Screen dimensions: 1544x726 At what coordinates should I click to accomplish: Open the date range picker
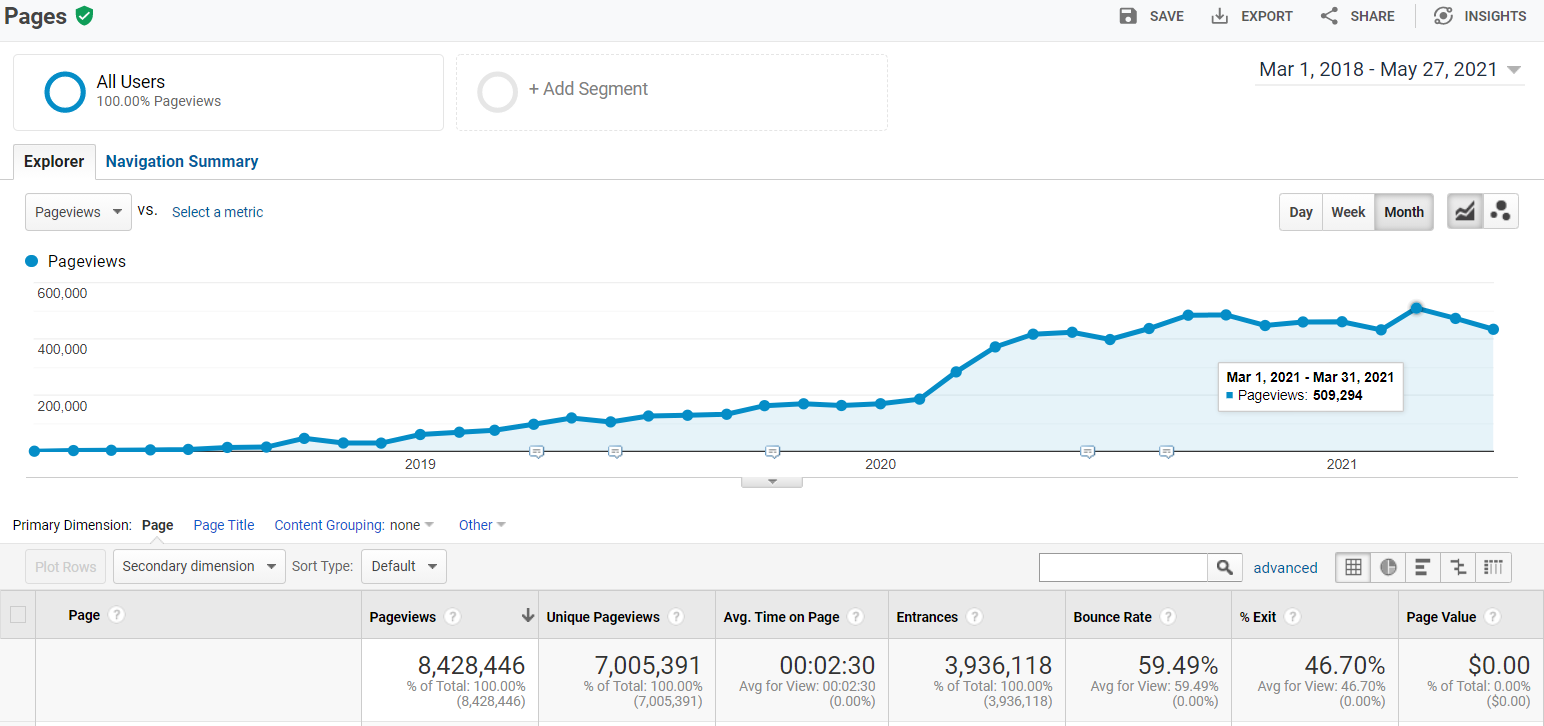(1389, 69)
